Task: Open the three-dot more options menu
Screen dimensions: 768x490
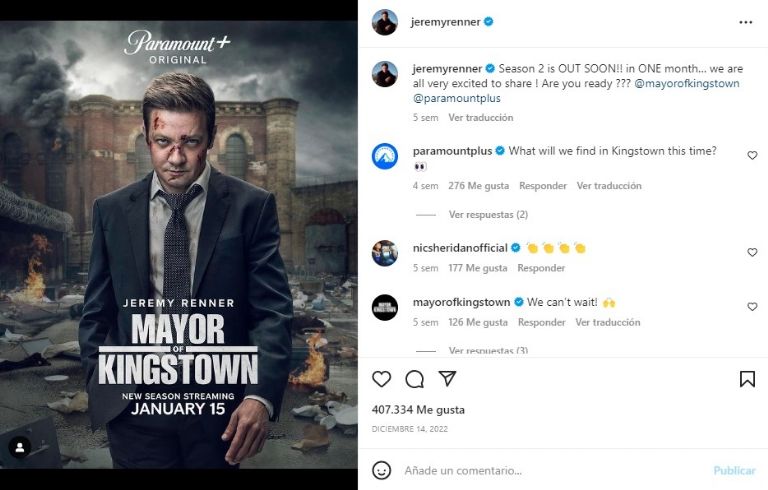Action: pos(745,22)
